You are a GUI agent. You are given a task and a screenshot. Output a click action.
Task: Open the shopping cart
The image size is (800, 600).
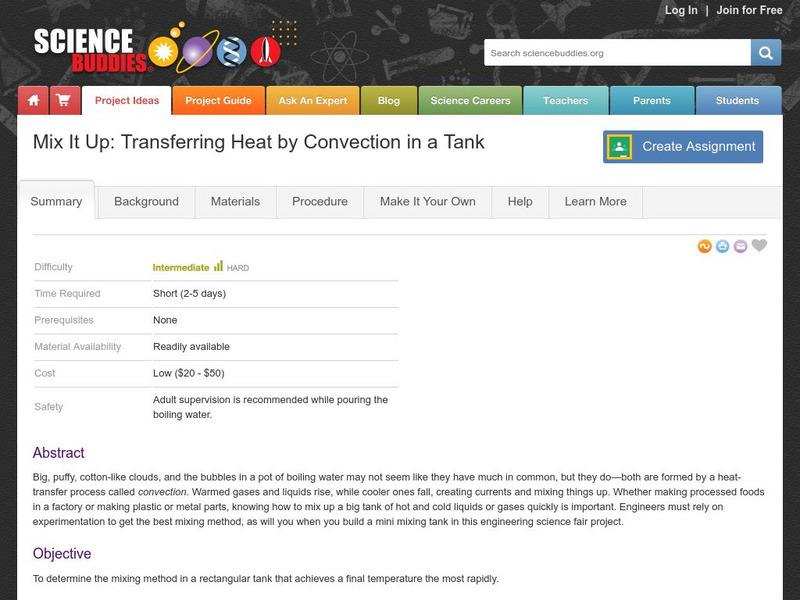[62, 100]
